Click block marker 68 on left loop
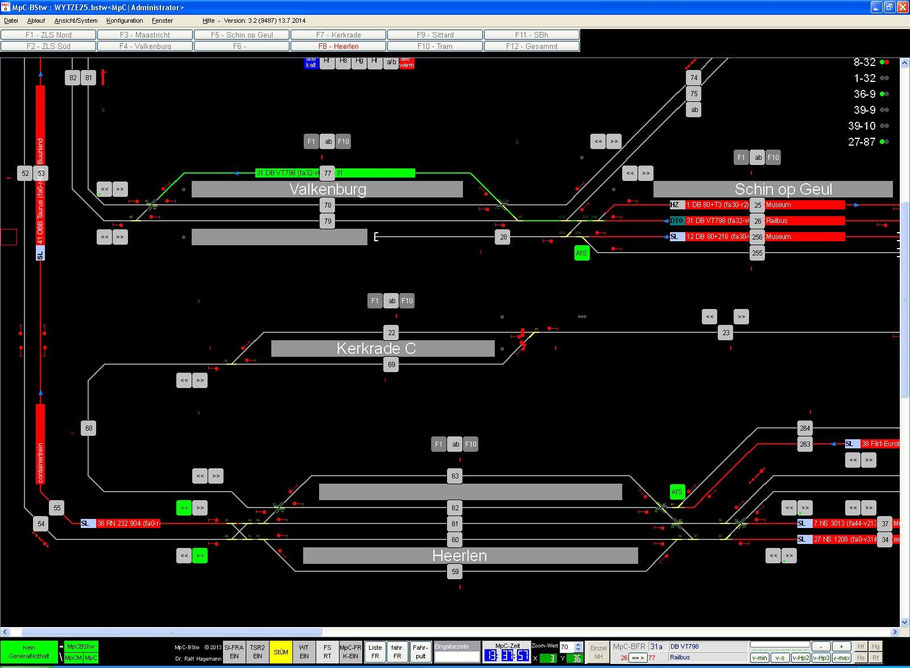Viewport: 910px width, 668px height. point(88,428)
